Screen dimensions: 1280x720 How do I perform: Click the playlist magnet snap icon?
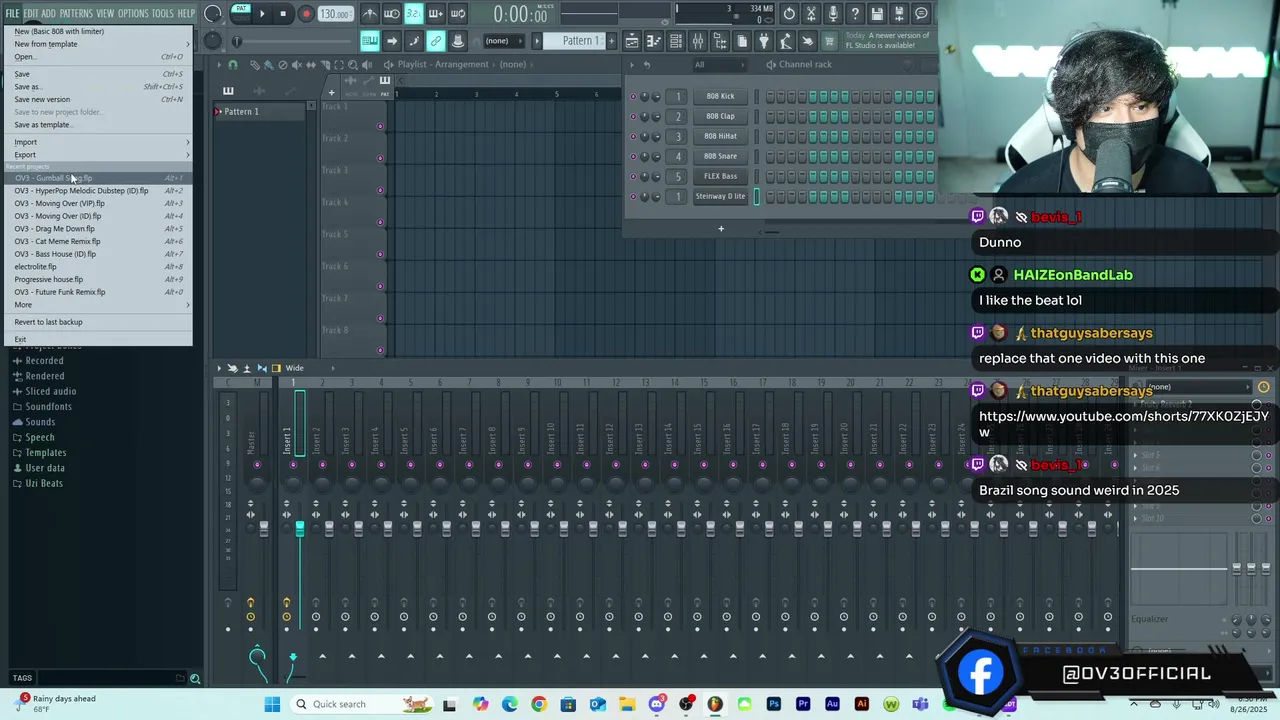tap(233, 64)
